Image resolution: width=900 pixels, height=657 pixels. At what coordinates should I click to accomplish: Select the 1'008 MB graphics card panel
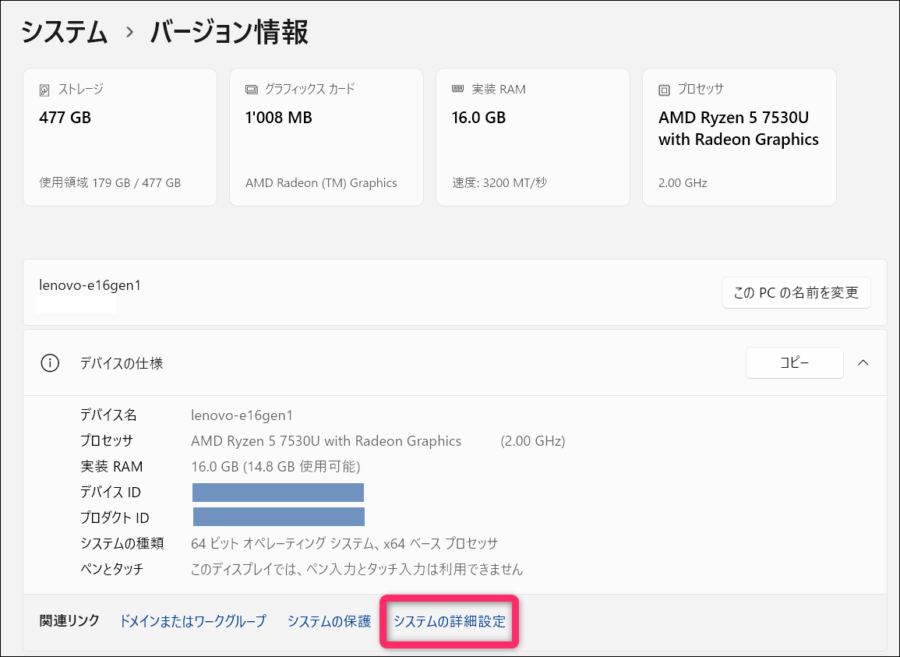(326, 137)
